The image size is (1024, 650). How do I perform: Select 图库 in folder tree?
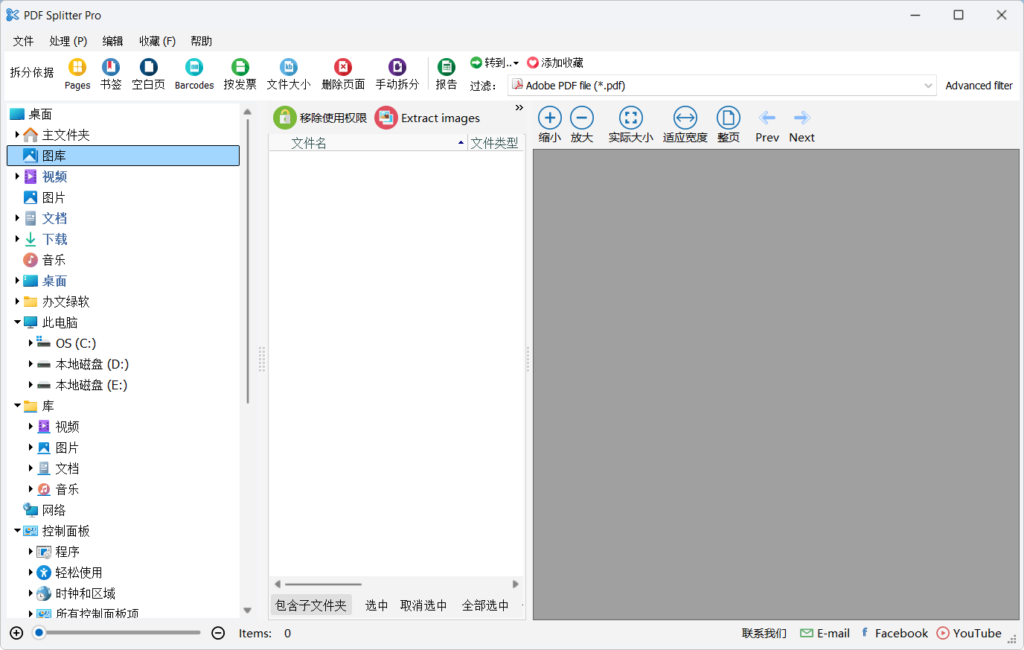[123, 155]
